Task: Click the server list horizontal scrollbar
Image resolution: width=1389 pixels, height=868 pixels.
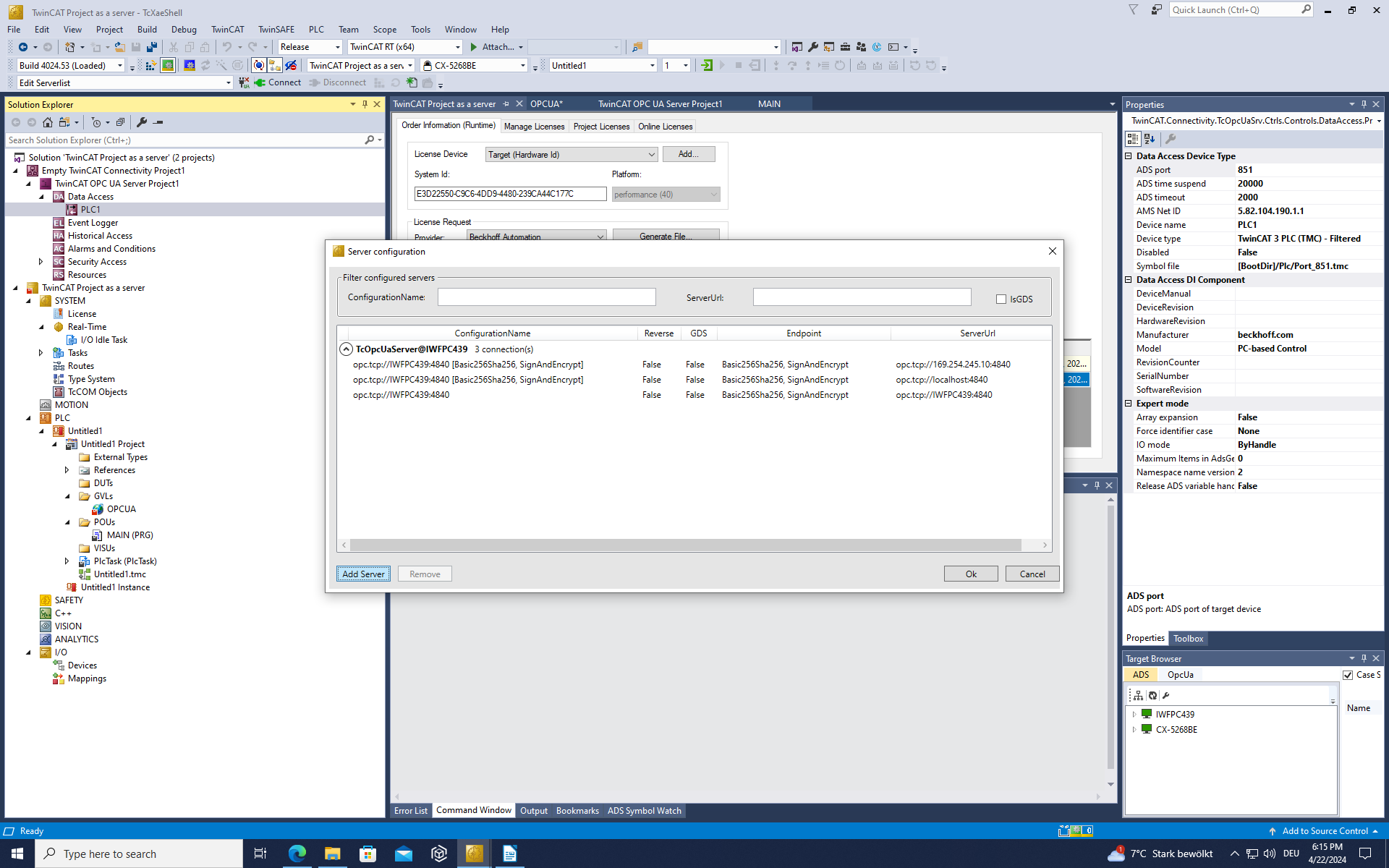Action: tap(685, 545)
